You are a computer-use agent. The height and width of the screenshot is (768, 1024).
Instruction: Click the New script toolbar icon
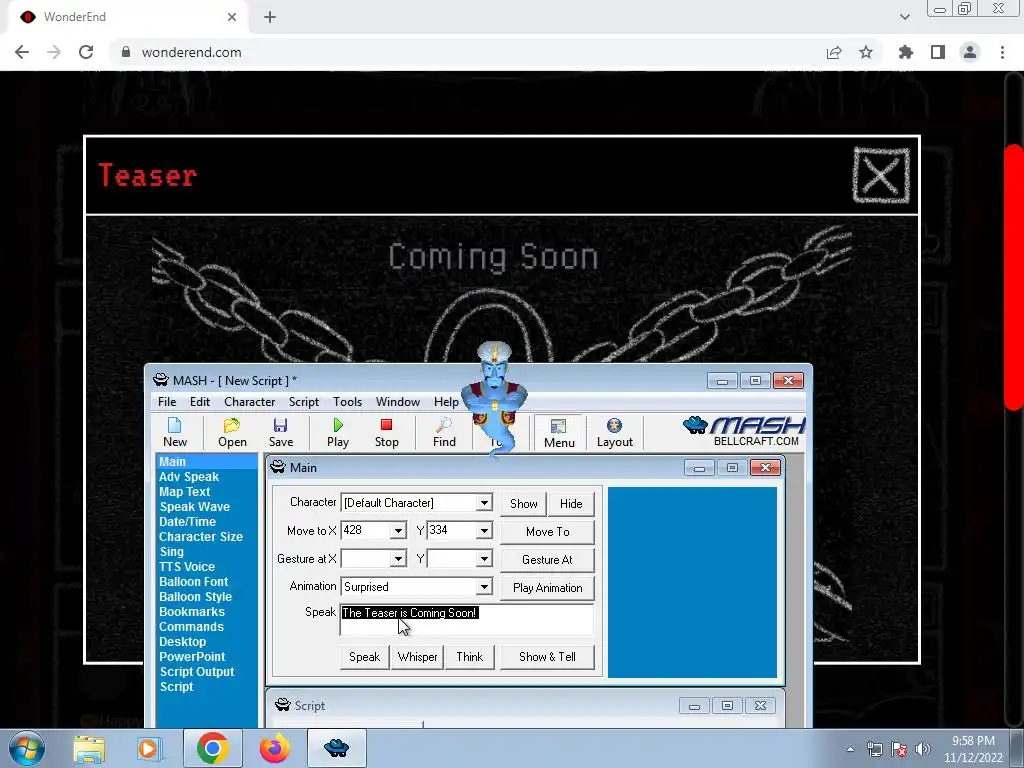tap(174, 432)
